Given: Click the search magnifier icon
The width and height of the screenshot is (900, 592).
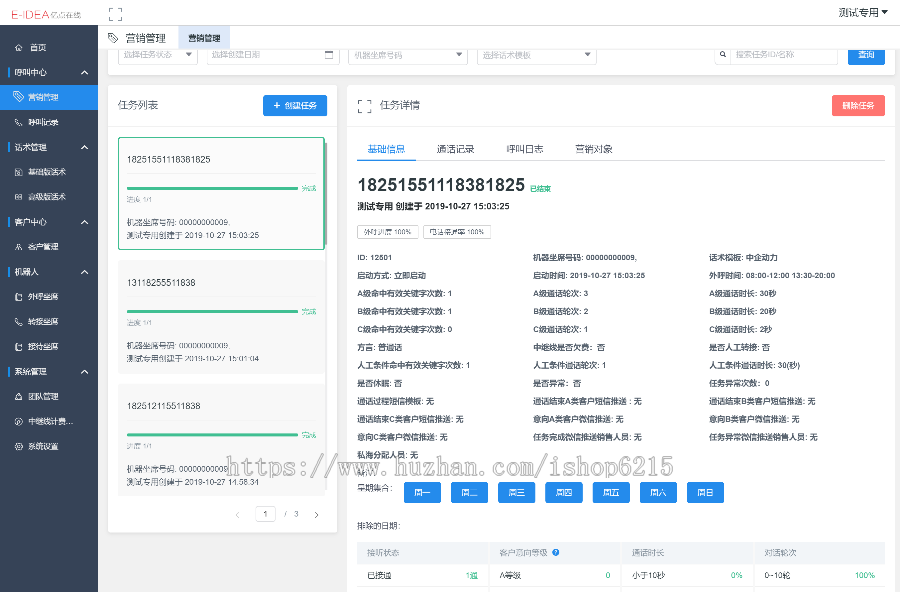Looking at the screenshot, I should coord(723,55).
